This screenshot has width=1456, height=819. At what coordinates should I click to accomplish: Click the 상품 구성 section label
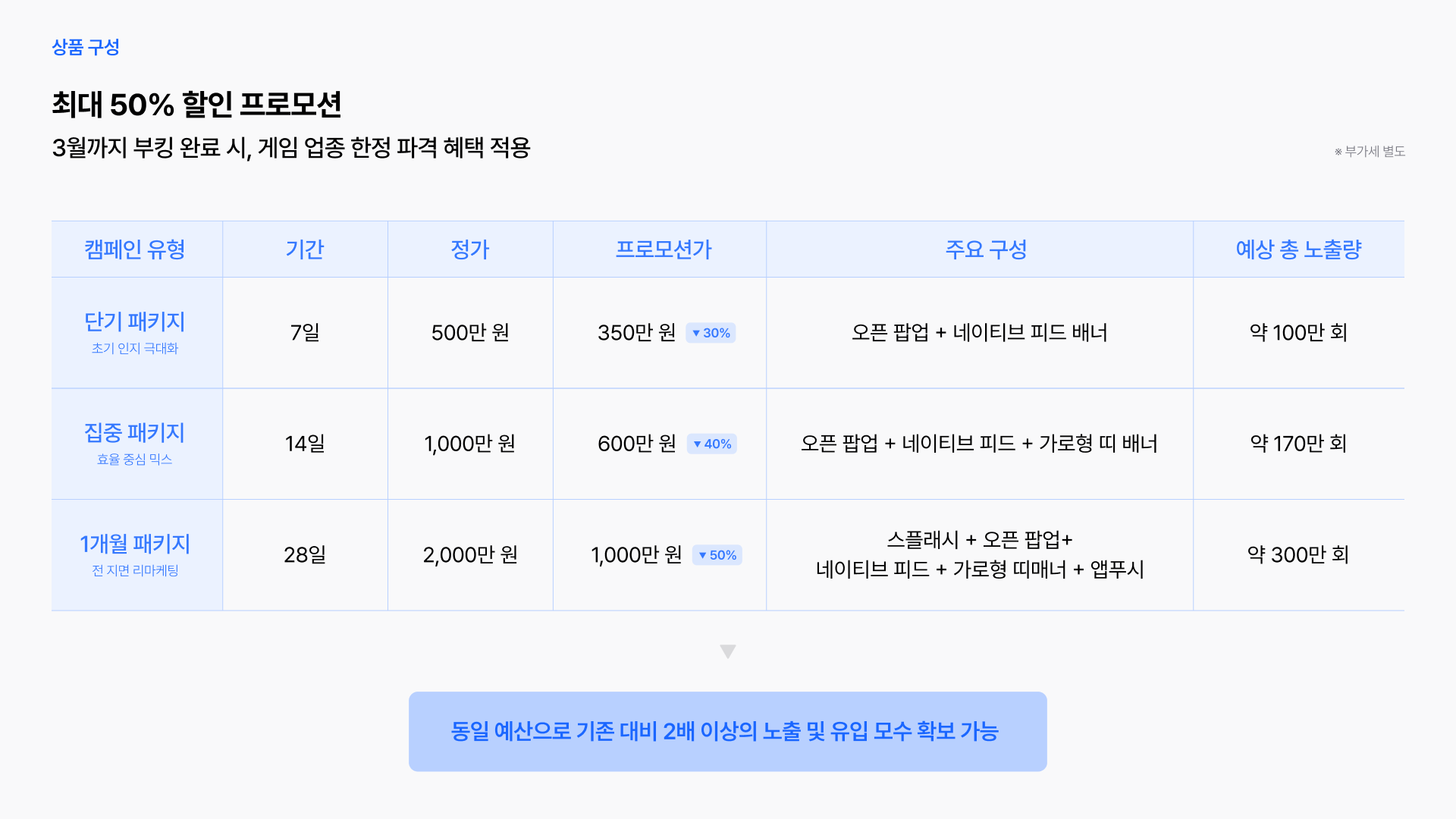86,47
